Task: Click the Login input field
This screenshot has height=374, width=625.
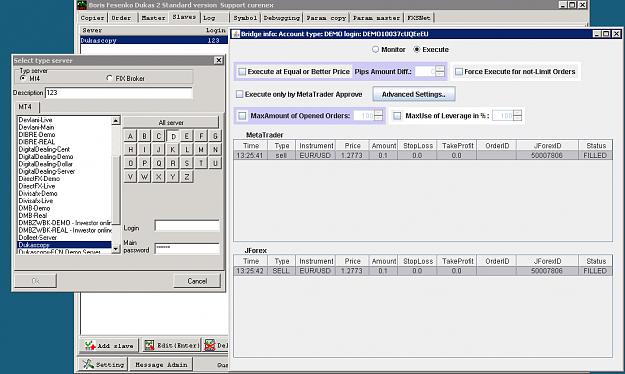Action: pyautogui.click(x=187, y=226)
